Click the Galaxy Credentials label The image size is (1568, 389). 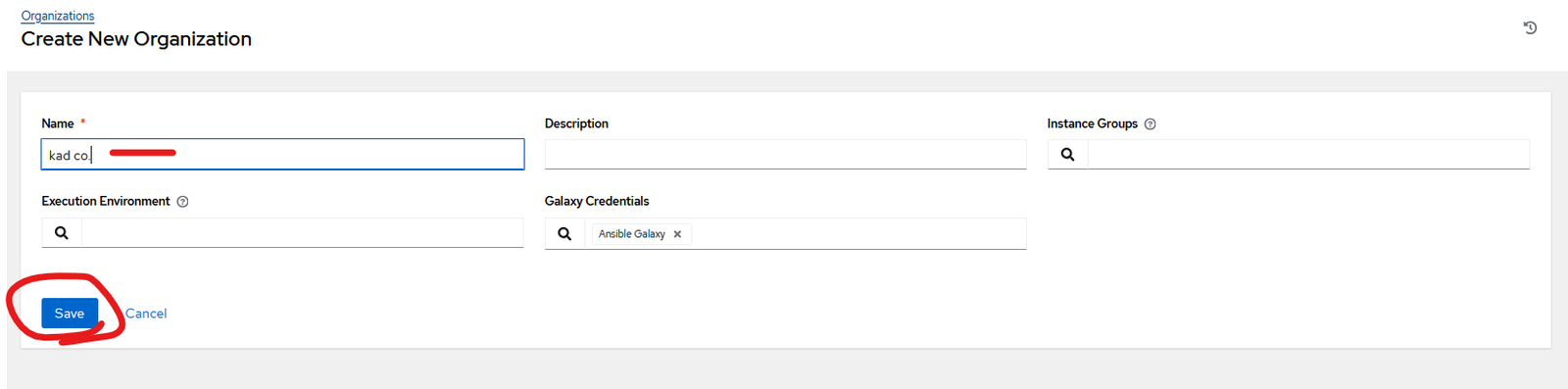pos(597,201)
